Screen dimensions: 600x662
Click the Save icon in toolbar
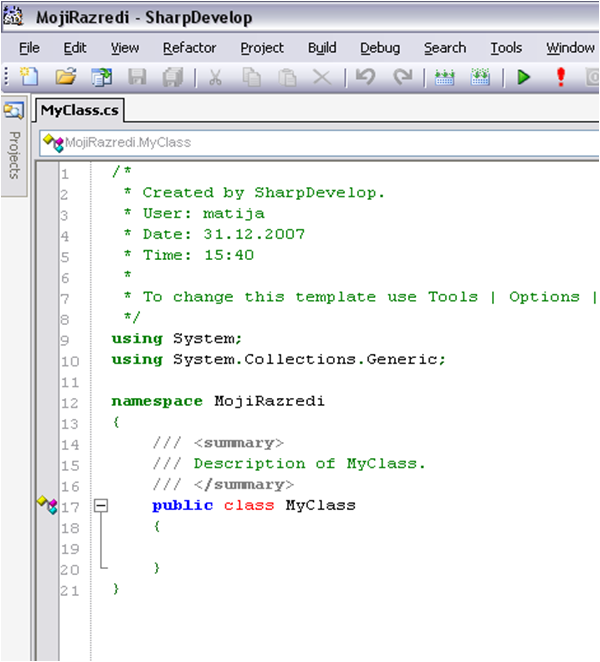(137, 77)
